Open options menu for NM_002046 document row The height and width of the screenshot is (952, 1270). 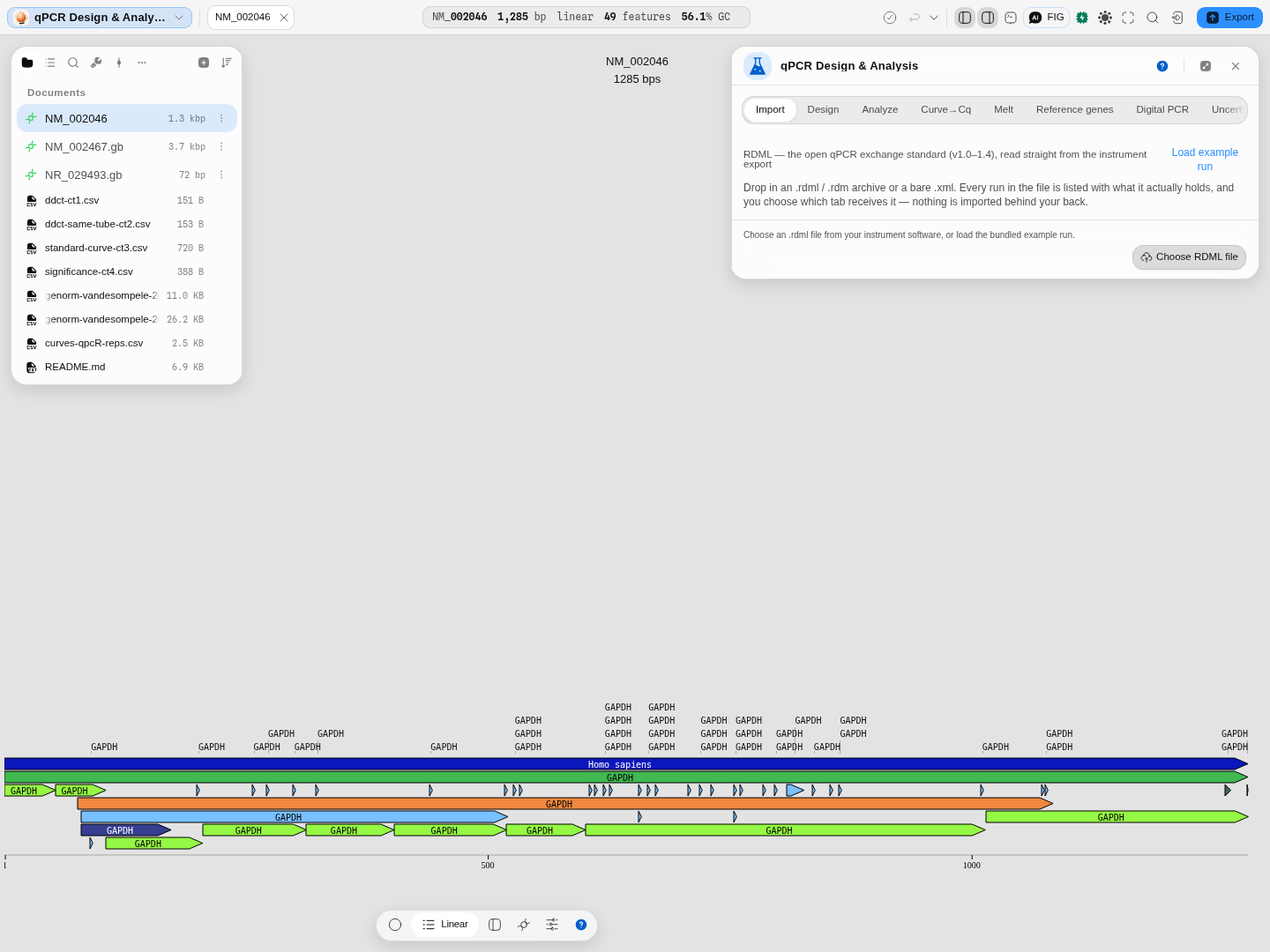tap(221, 118)
